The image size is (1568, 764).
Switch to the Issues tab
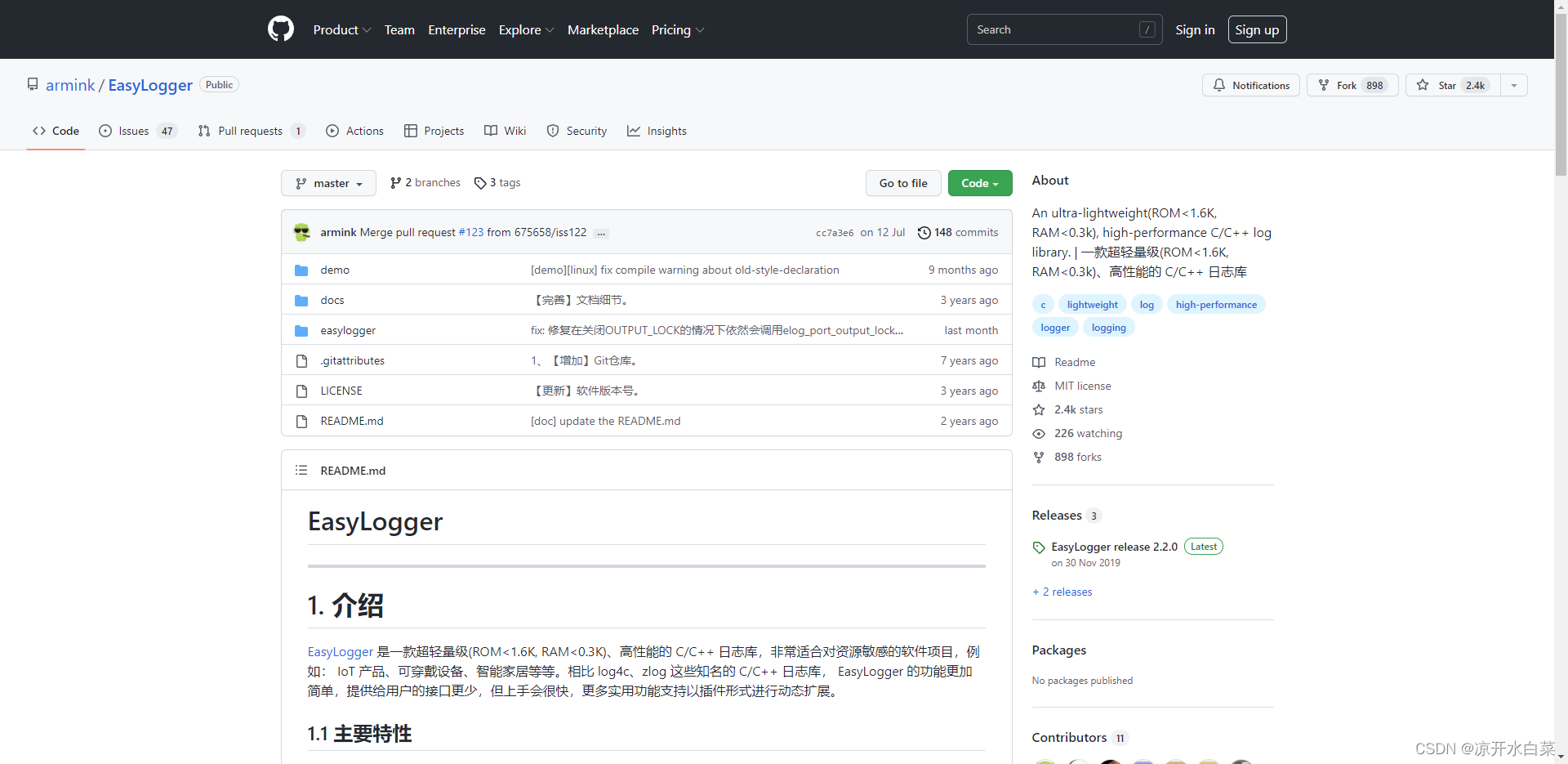click(x=137, y=131)
